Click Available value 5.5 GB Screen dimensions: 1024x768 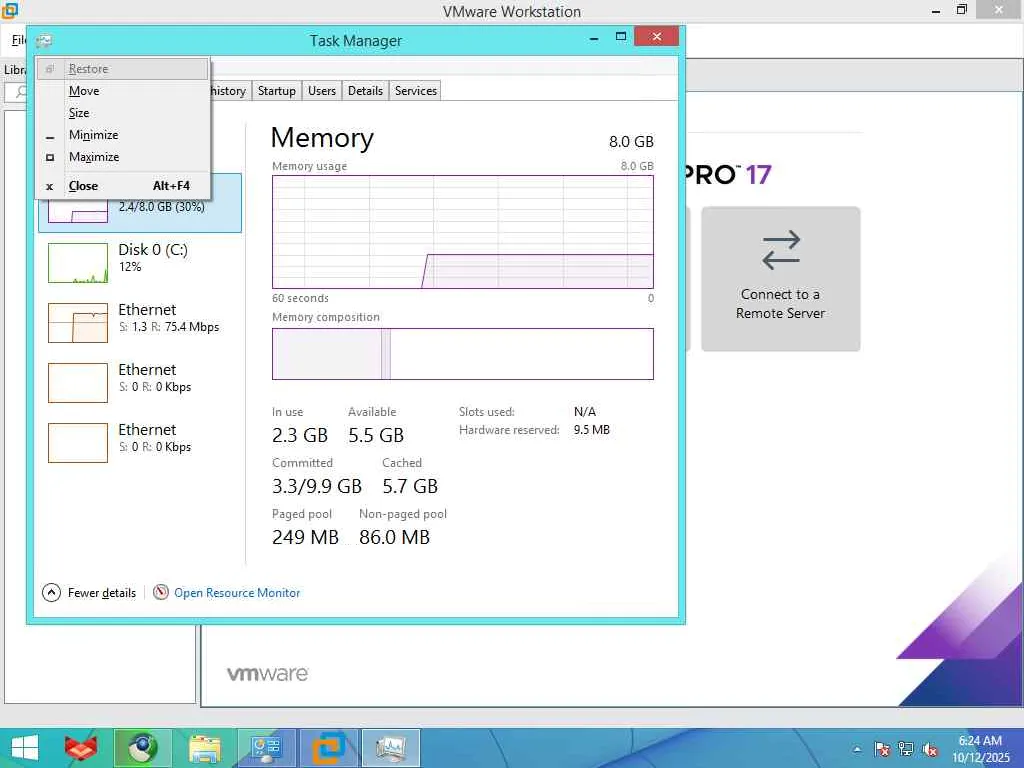[x=376, y=436]
